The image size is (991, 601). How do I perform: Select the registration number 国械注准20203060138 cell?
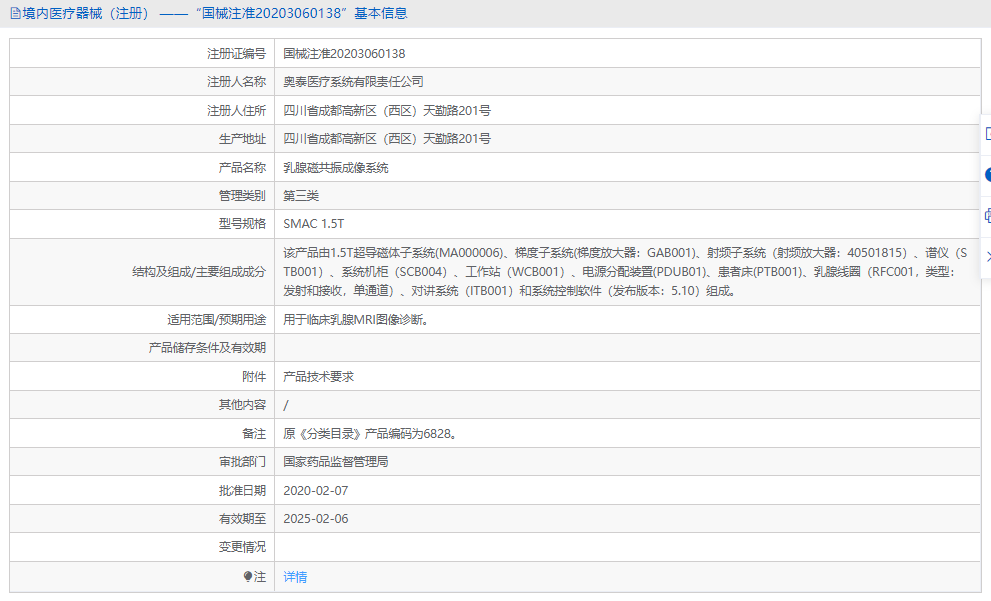pos(345,53)
